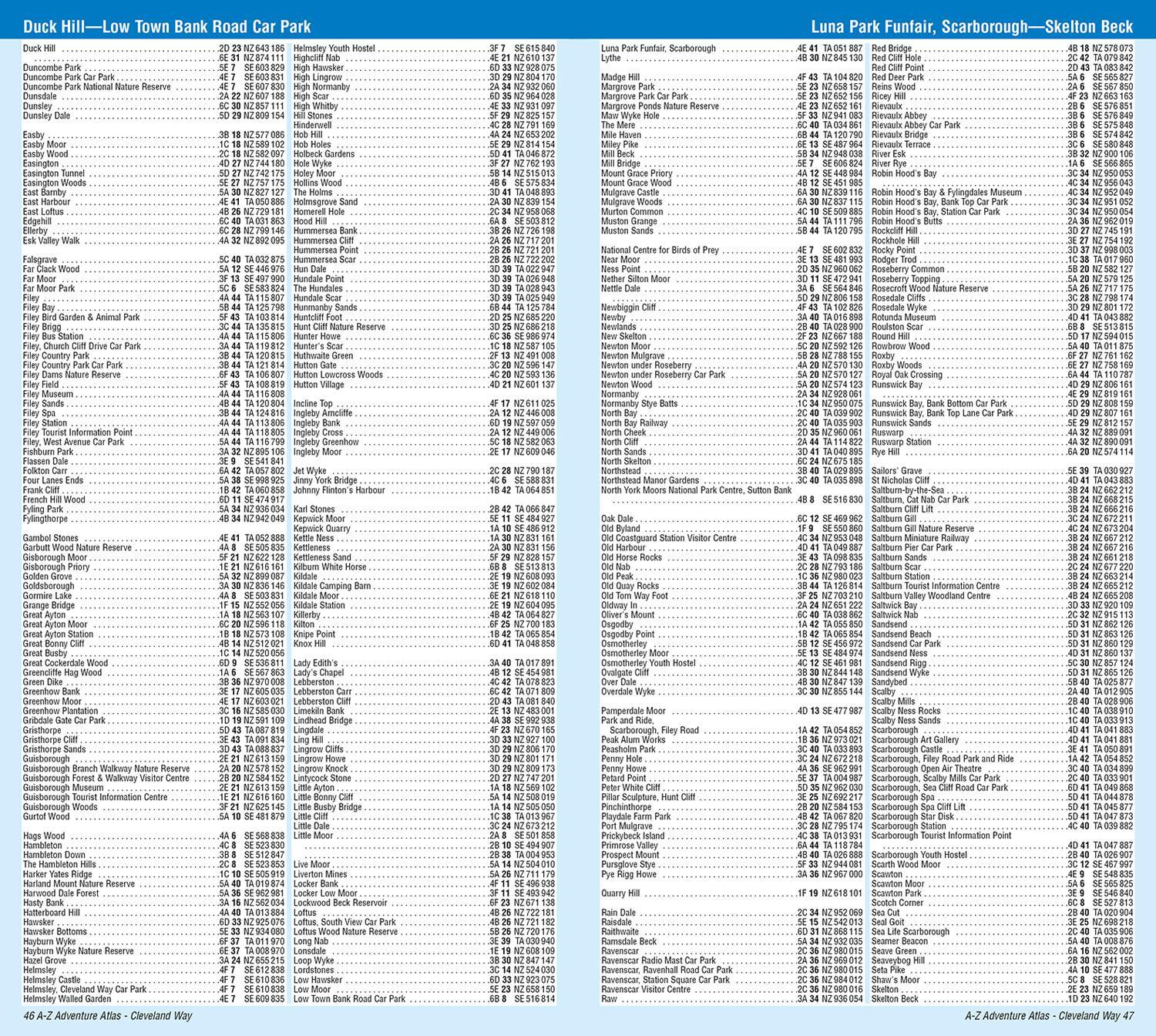Select the 'Ingleby Greenhow' entry

tap(424, 442)
